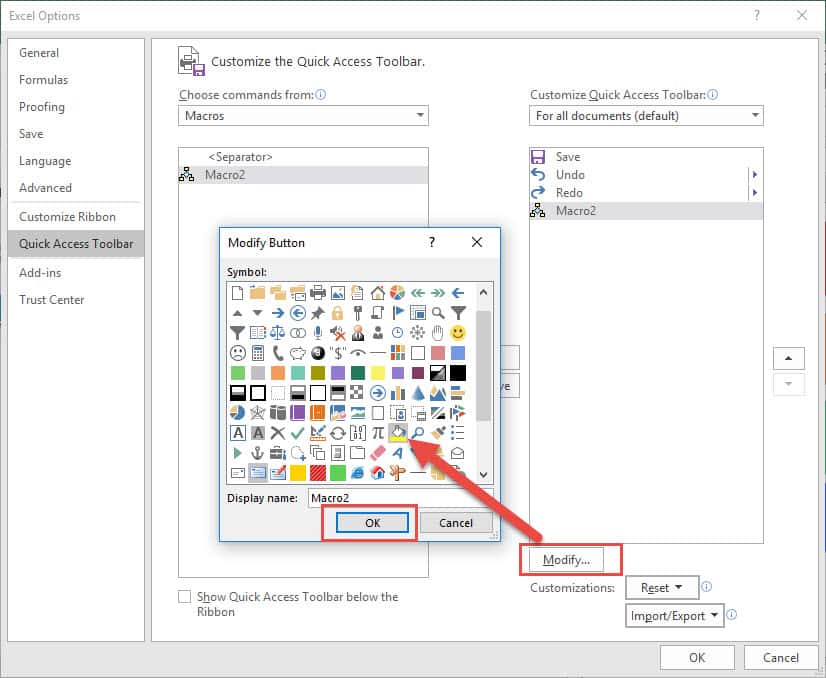Pick the clock symbol
Screen dimensions: 826x678
[398, 333]
